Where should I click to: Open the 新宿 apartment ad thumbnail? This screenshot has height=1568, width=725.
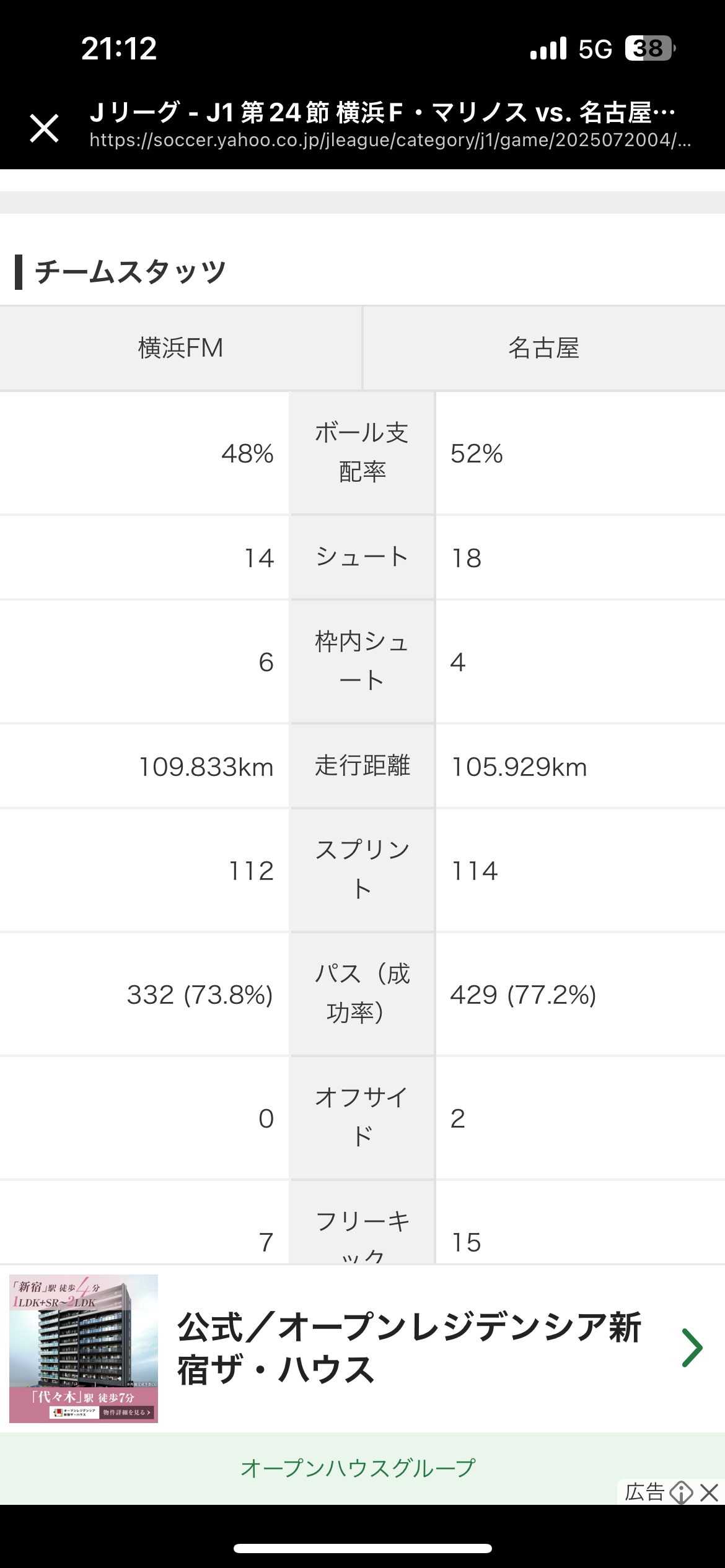(84, 1348)
